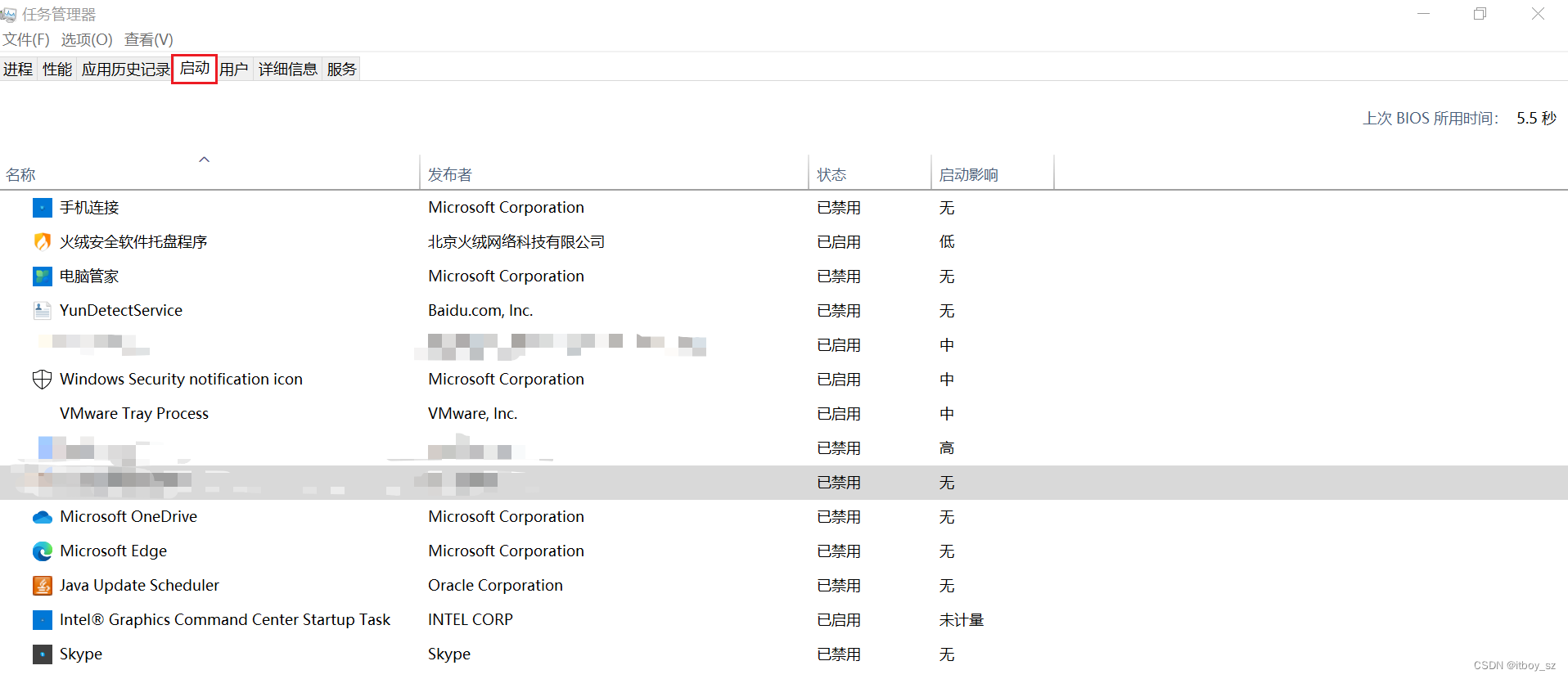Click the Skype startup entry icon
The height and width of the screenshot is (679, 1568).
tap(43, 654)
